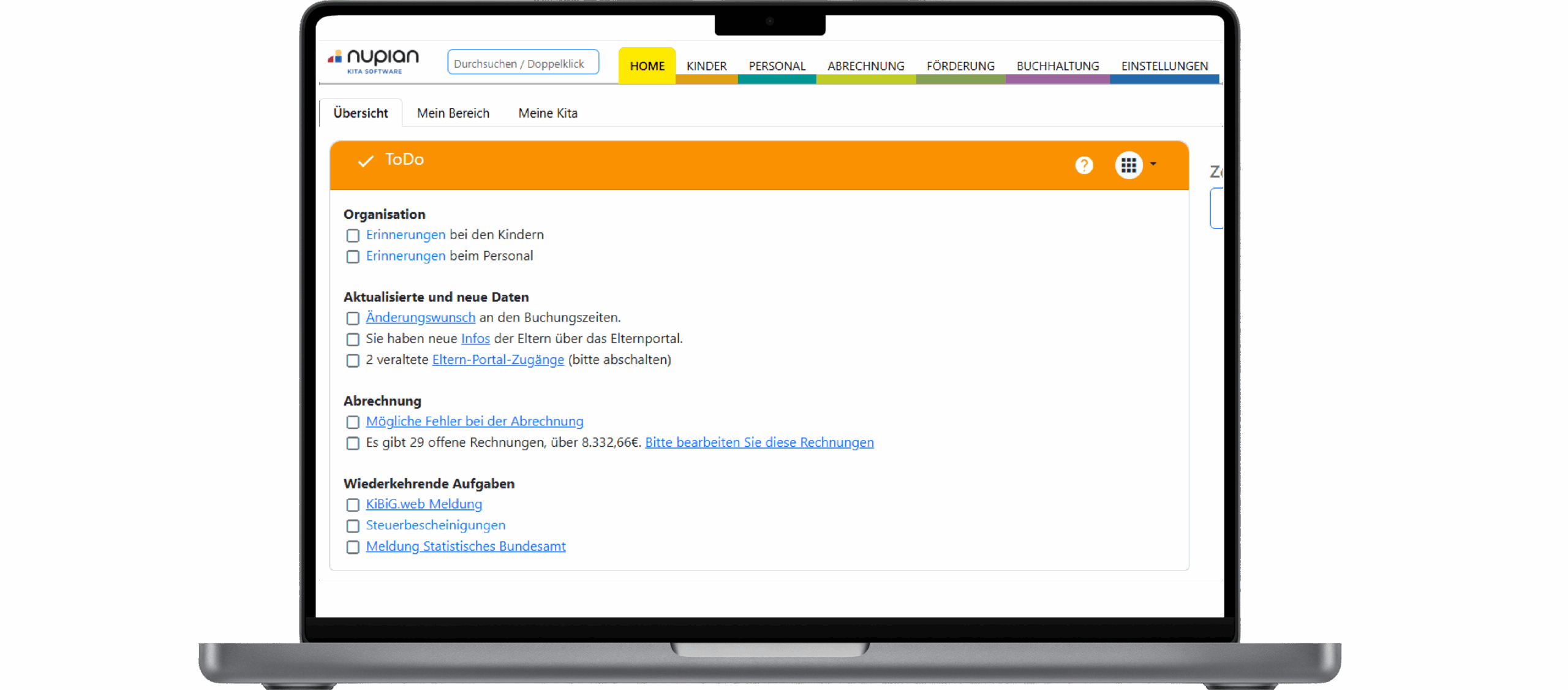Viewport: 1568px width, 690px height.
Task: Open Meldung Statistisches Bundesamt link
Action: point(466,546)
